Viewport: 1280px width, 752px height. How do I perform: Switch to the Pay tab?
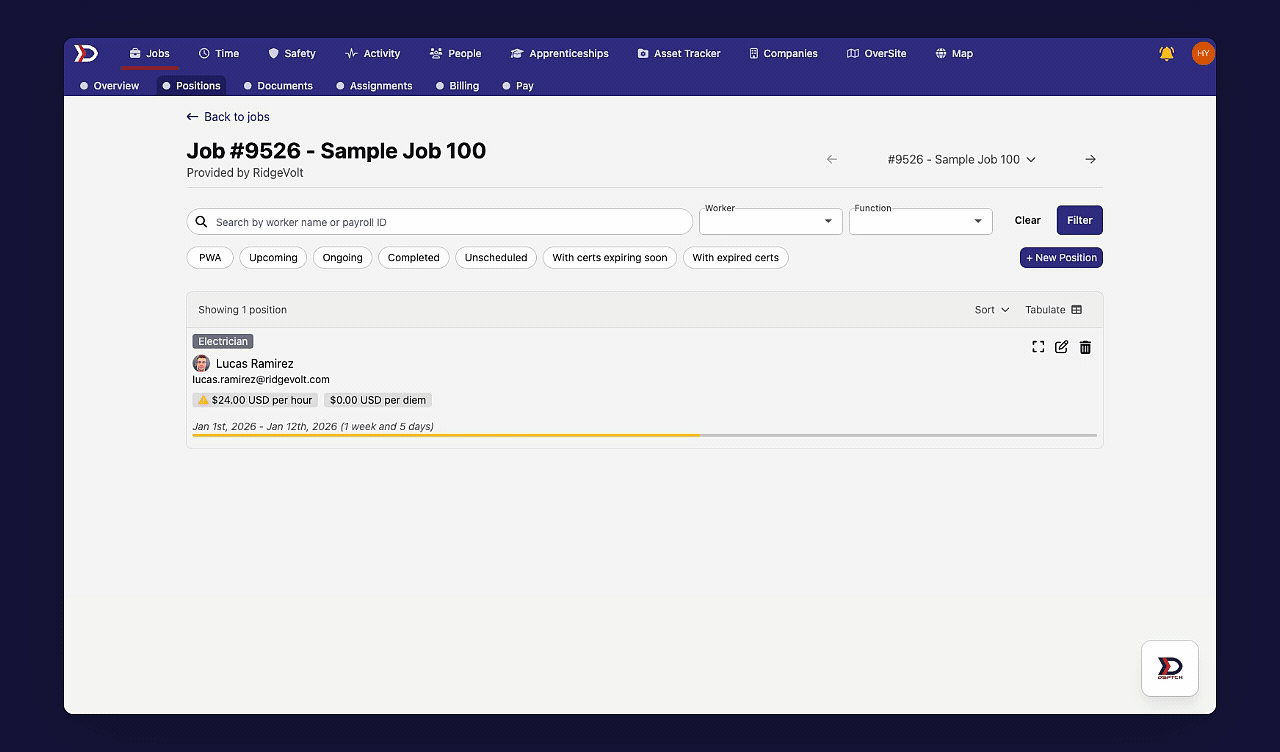click(519, 86)
